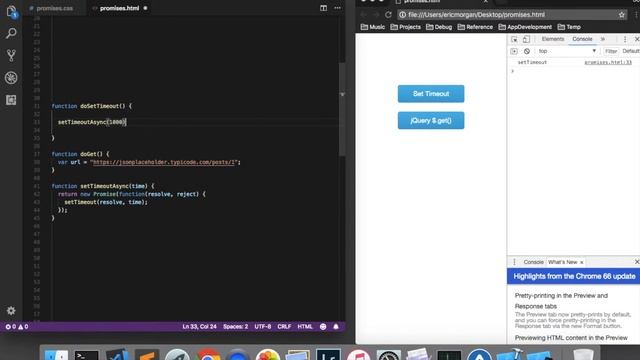The height and width of the screenshot is (360, 640).
Task: Open notifications bell in status bar
Action: point(336,327)
